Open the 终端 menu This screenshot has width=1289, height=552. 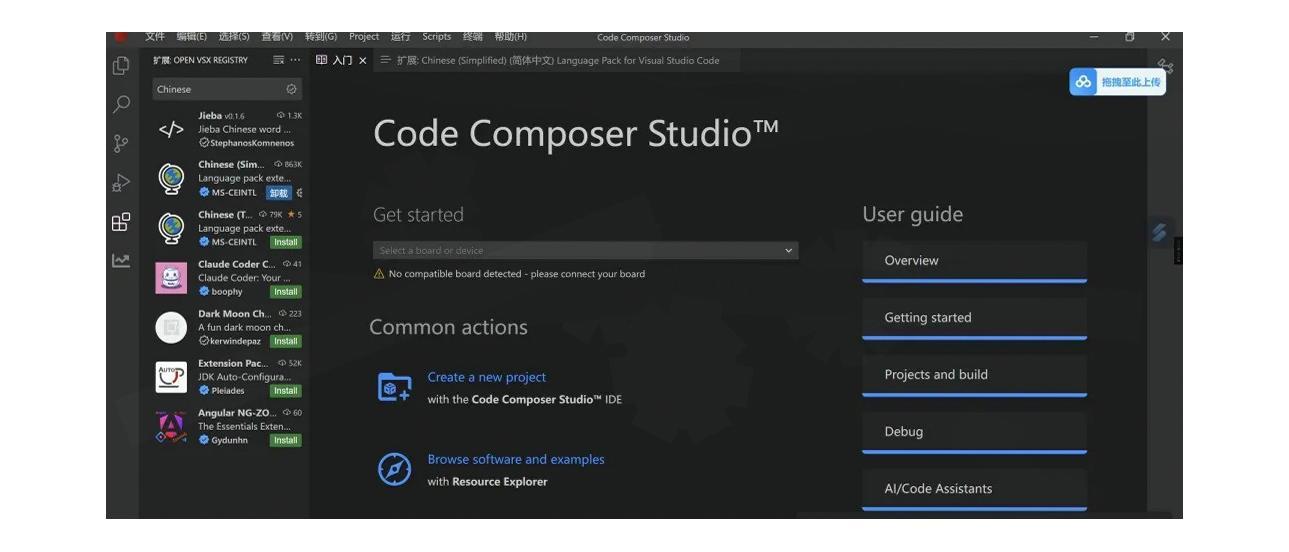click(x=473, y=37)
